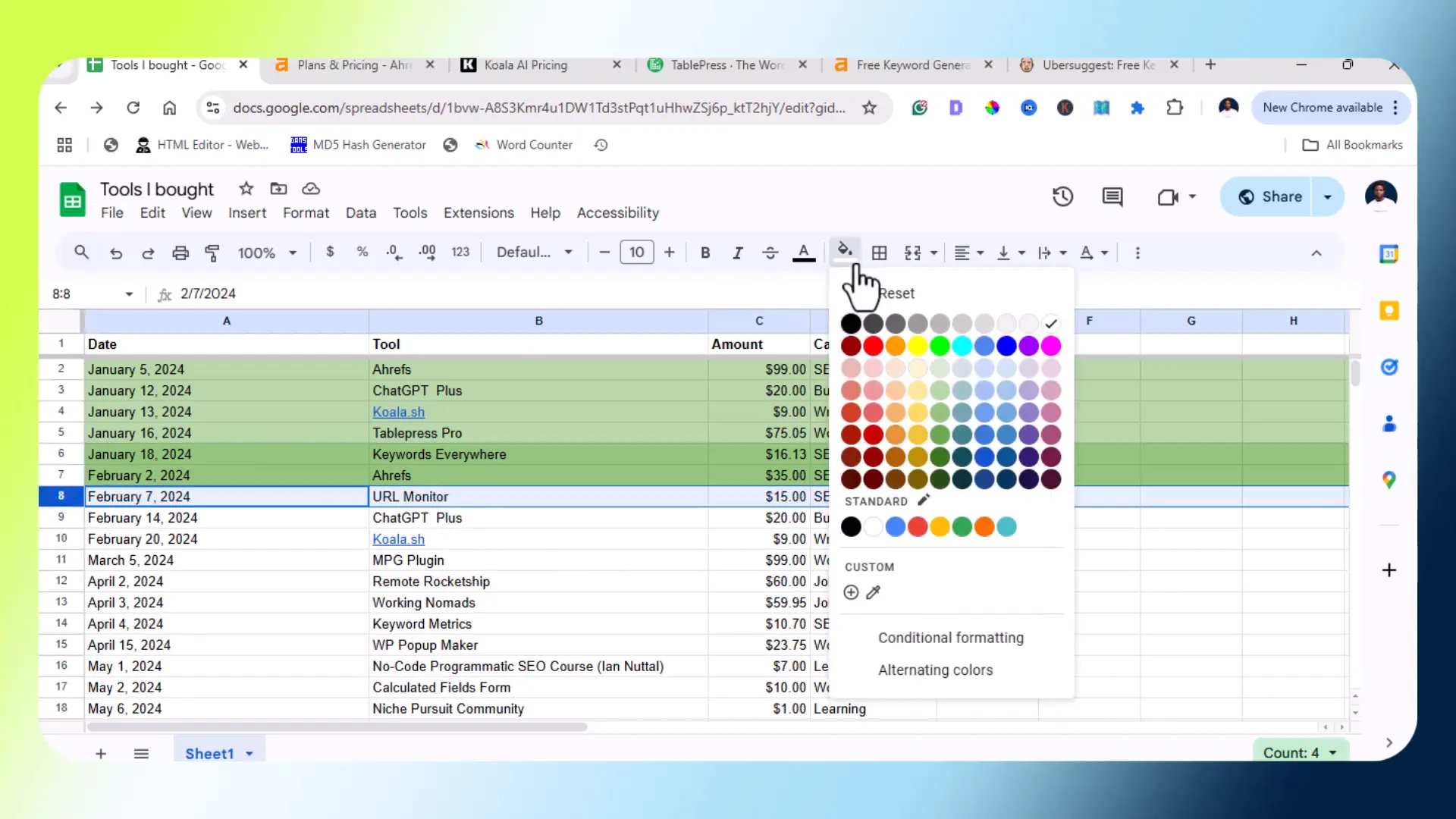Click the font size 10 input box
Viewport: 1456px width, 819px height.
click(636, 253)
